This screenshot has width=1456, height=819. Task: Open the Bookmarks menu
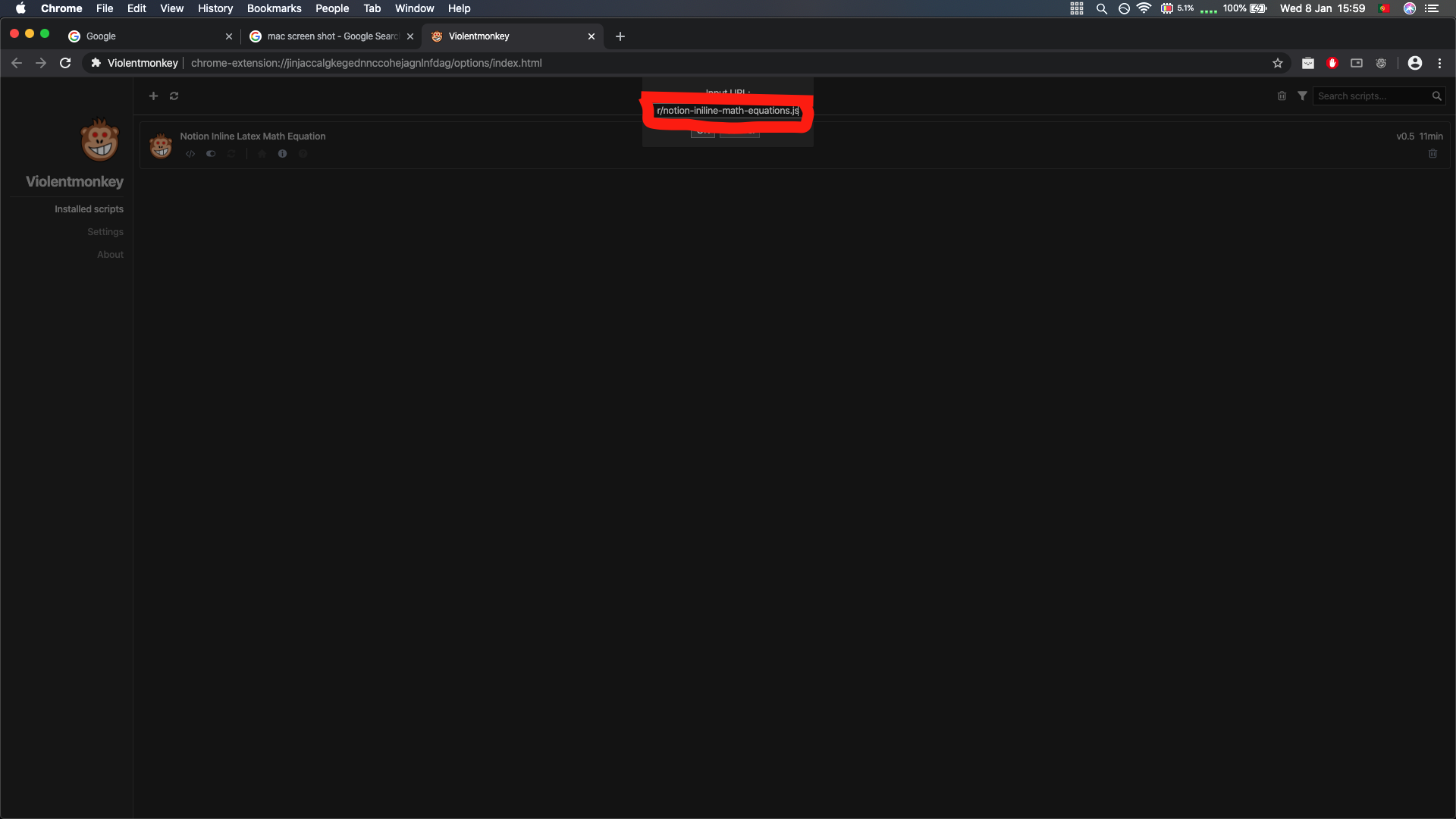(274, 8)
